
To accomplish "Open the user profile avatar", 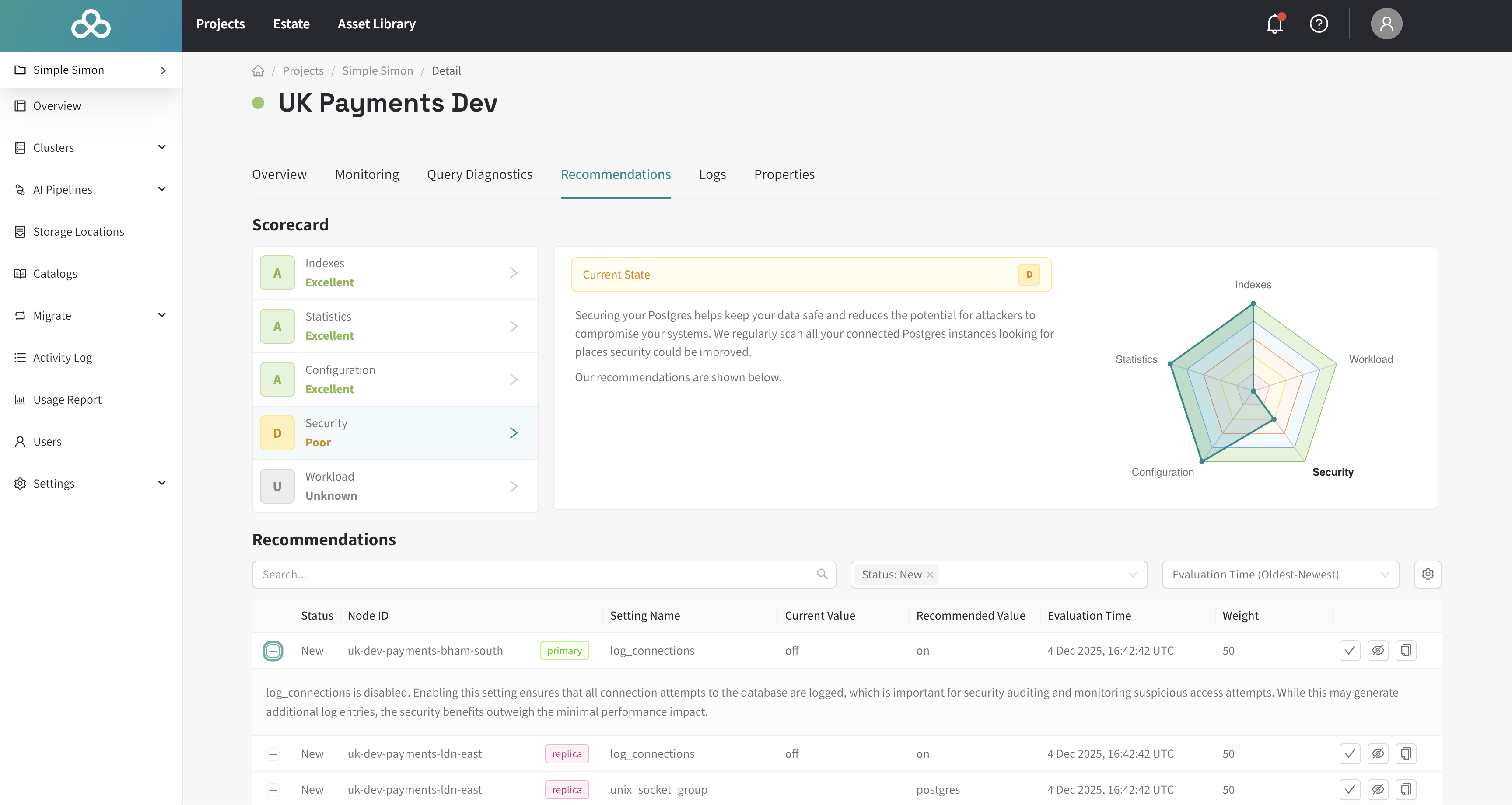I will (1386, 24).
